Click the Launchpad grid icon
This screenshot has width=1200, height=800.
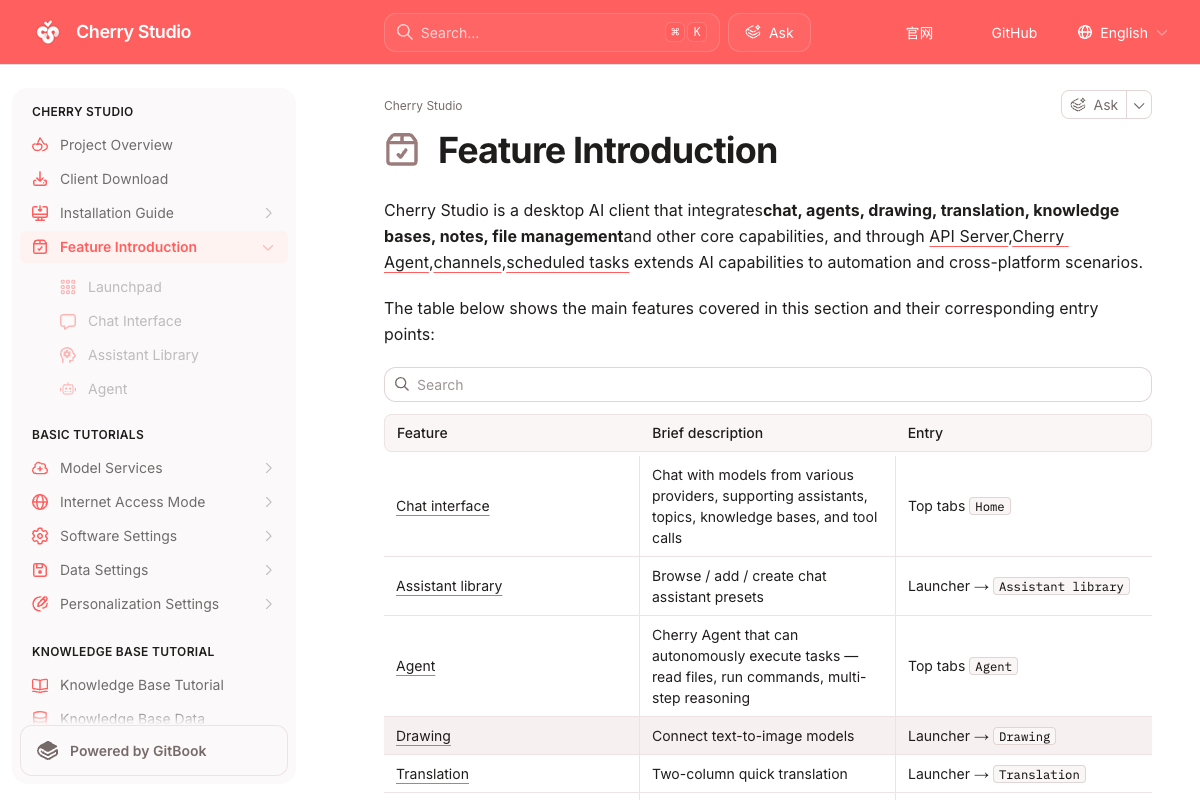point(68,287)
